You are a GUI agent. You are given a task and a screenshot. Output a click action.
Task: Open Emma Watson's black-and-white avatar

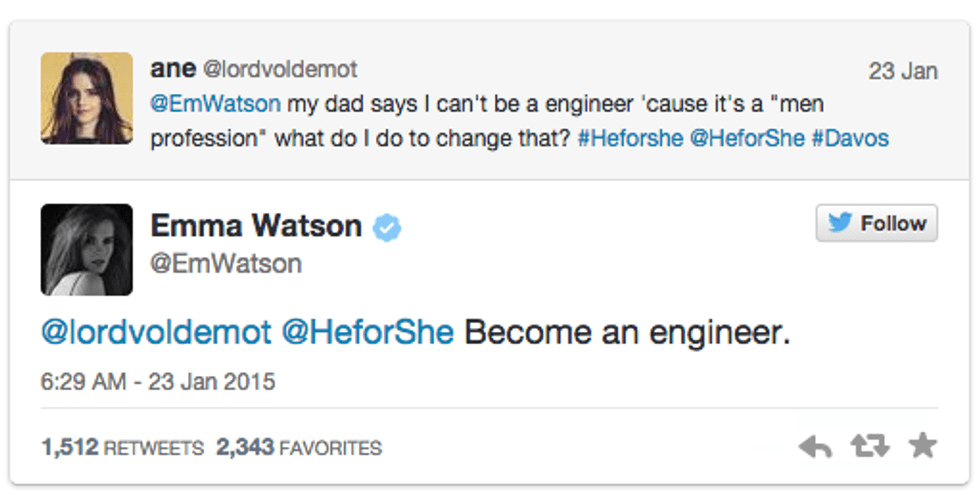[87, 250]
